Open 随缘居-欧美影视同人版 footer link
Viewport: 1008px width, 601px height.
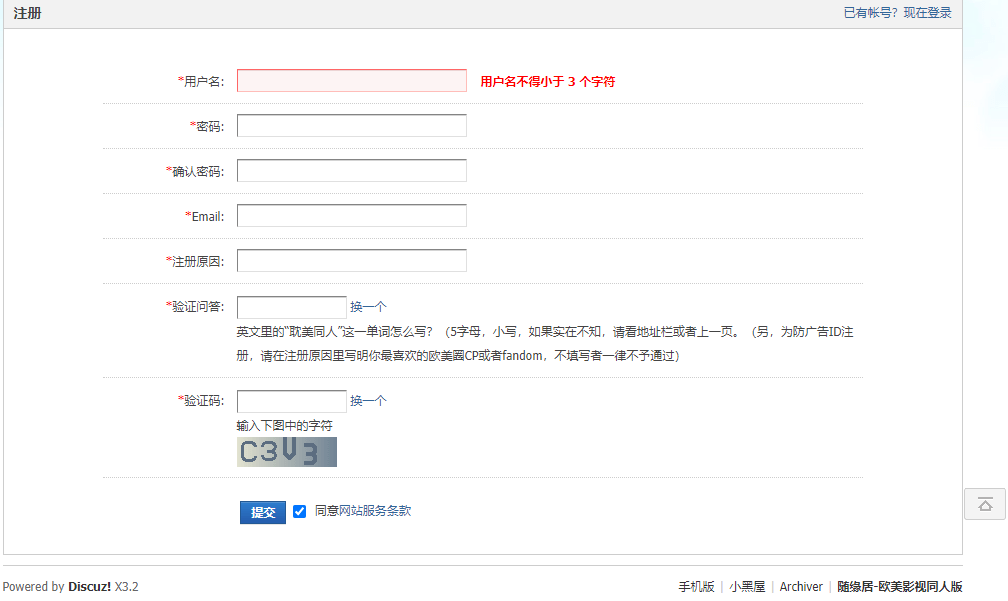coord(899,586)
